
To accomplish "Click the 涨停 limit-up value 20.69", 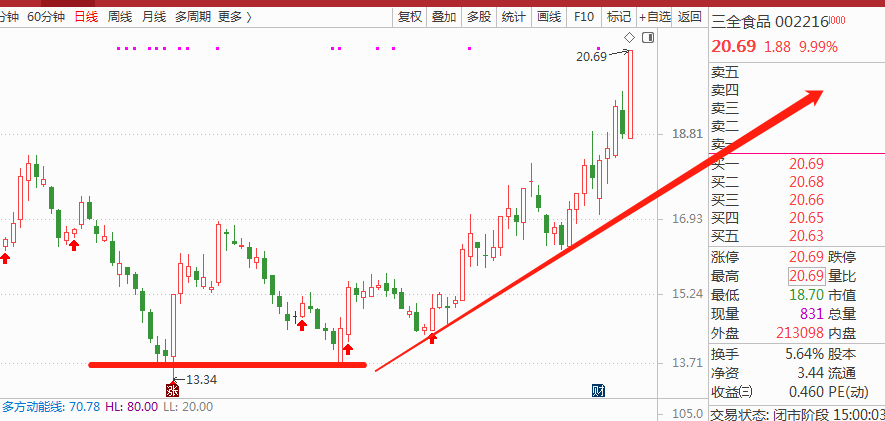I will [x=806, y=257].
